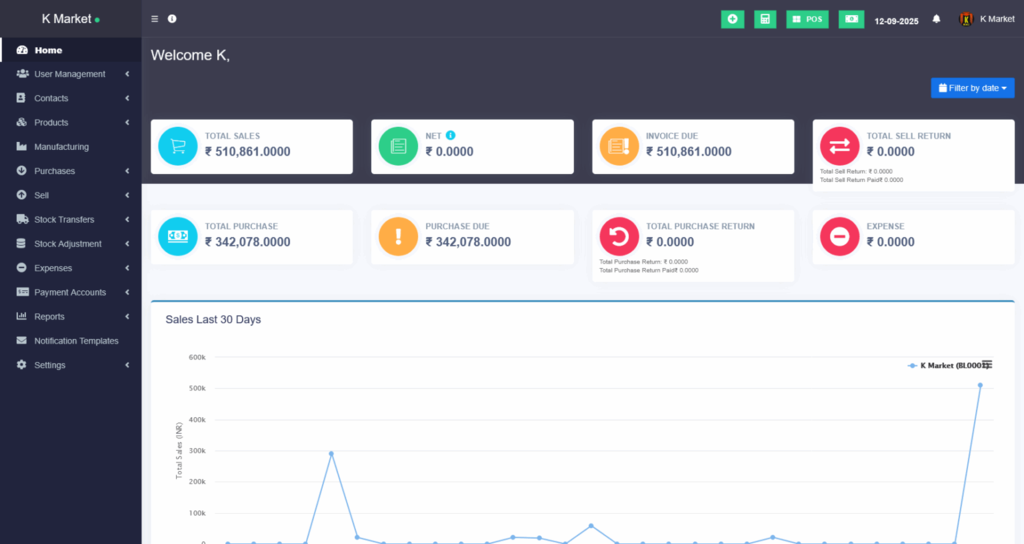Select Home in the sidebar
The height and width of the screenshot is (544, 1024).
coord(48,50)
